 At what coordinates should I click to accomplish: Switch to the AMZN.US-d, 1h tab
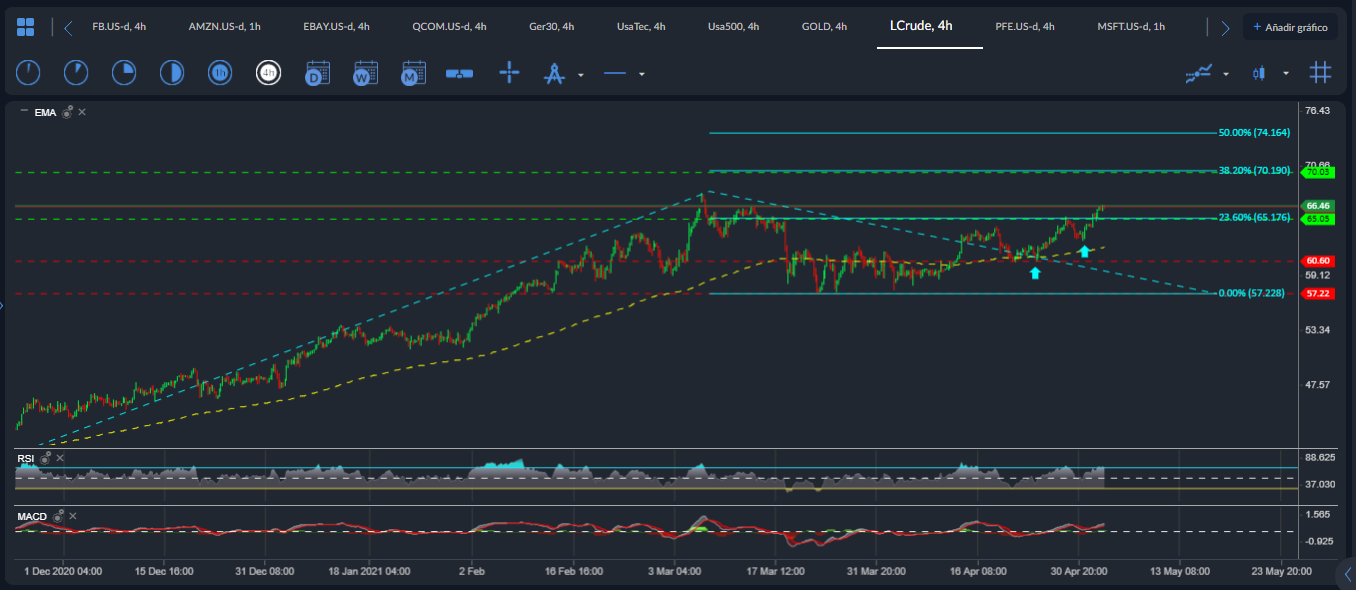pyautogui.click(x=225, y=27)
